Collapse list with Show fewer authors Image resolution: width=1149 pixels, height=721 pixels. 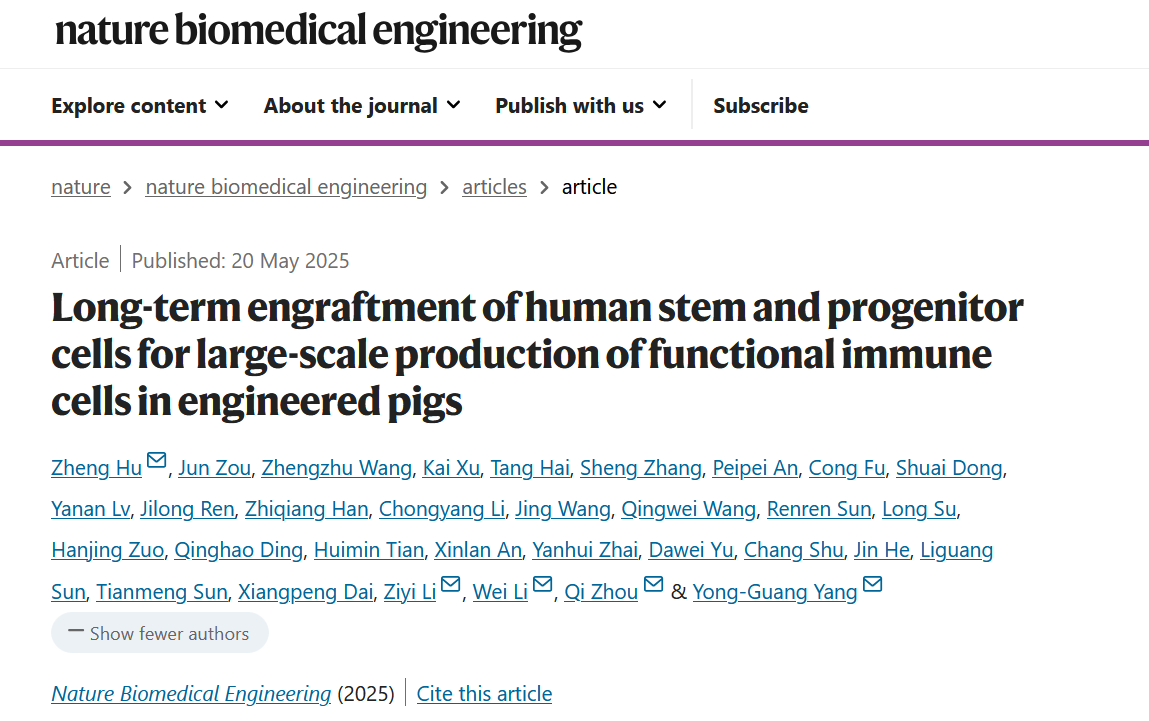point(160,633)
